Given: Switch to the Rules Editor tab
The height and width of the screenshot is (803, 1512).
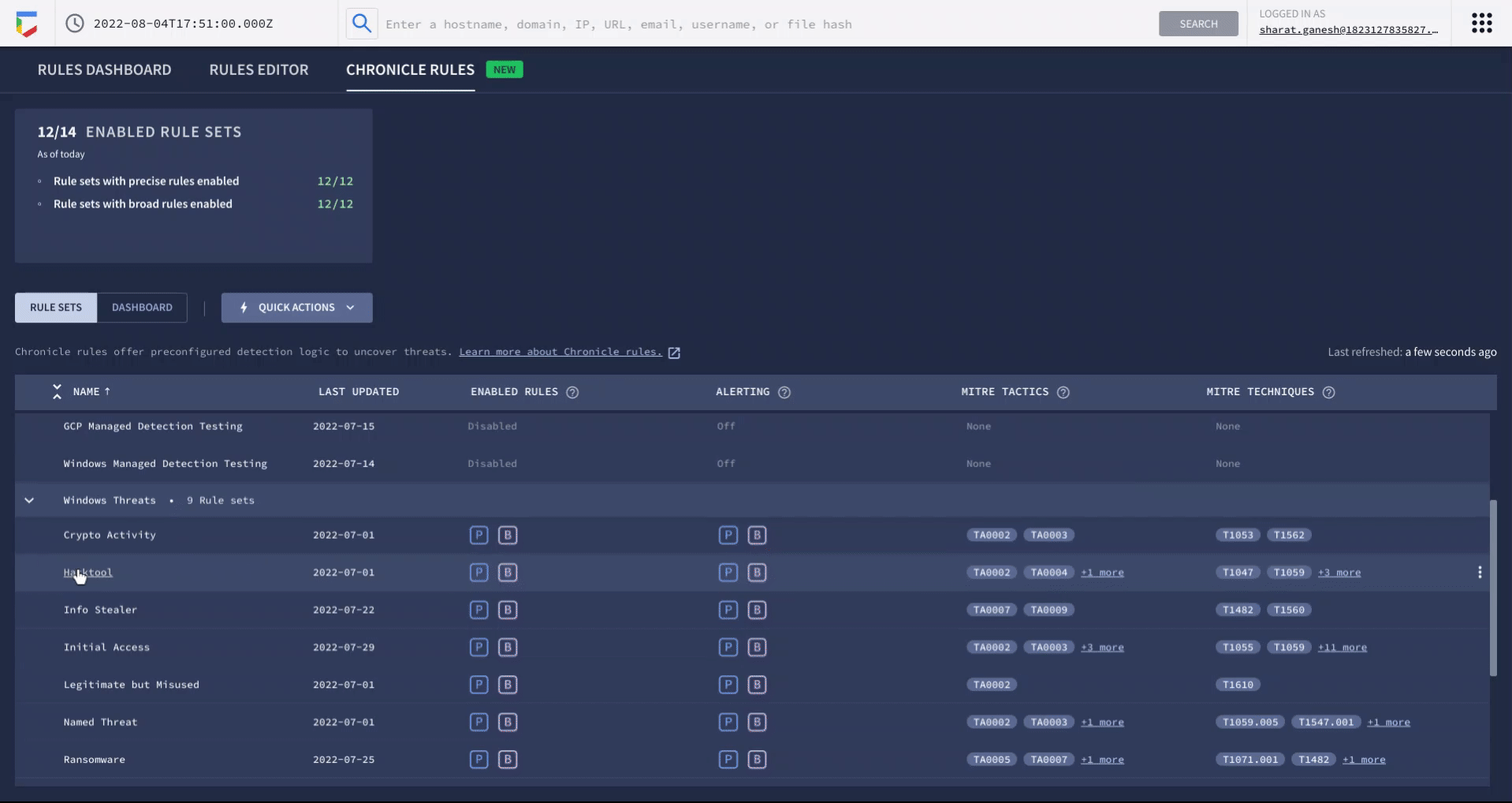Looking at the screenshot, I should click(259, 69).
